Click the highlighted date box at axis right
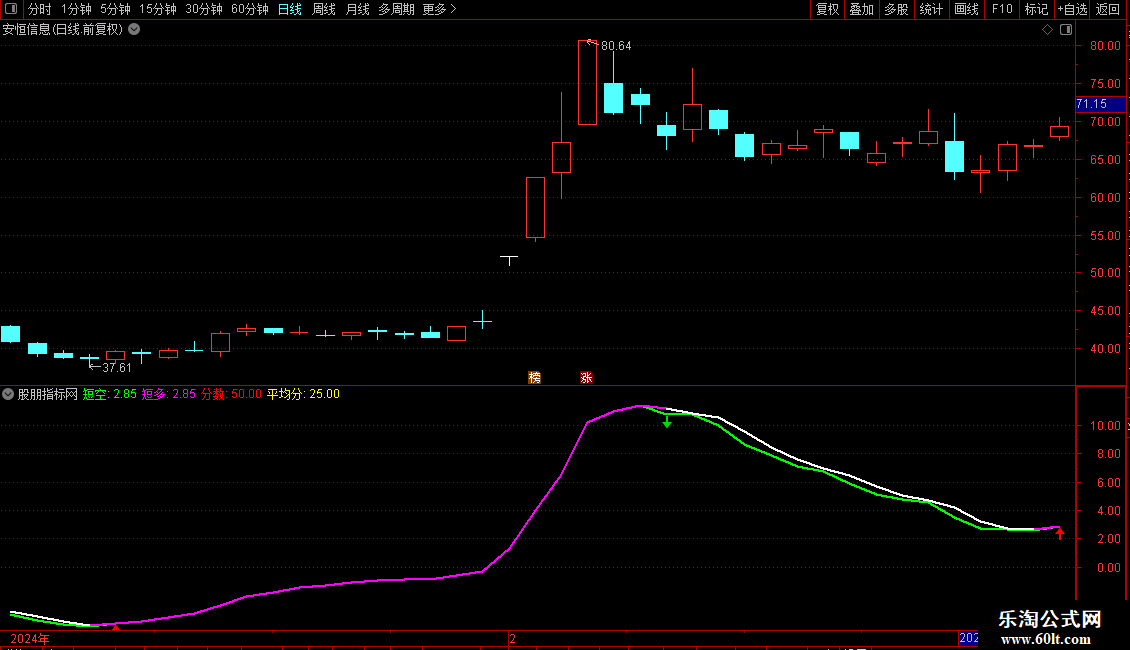The width and height of the screenshot is (1130, 650). click(969, 638)
